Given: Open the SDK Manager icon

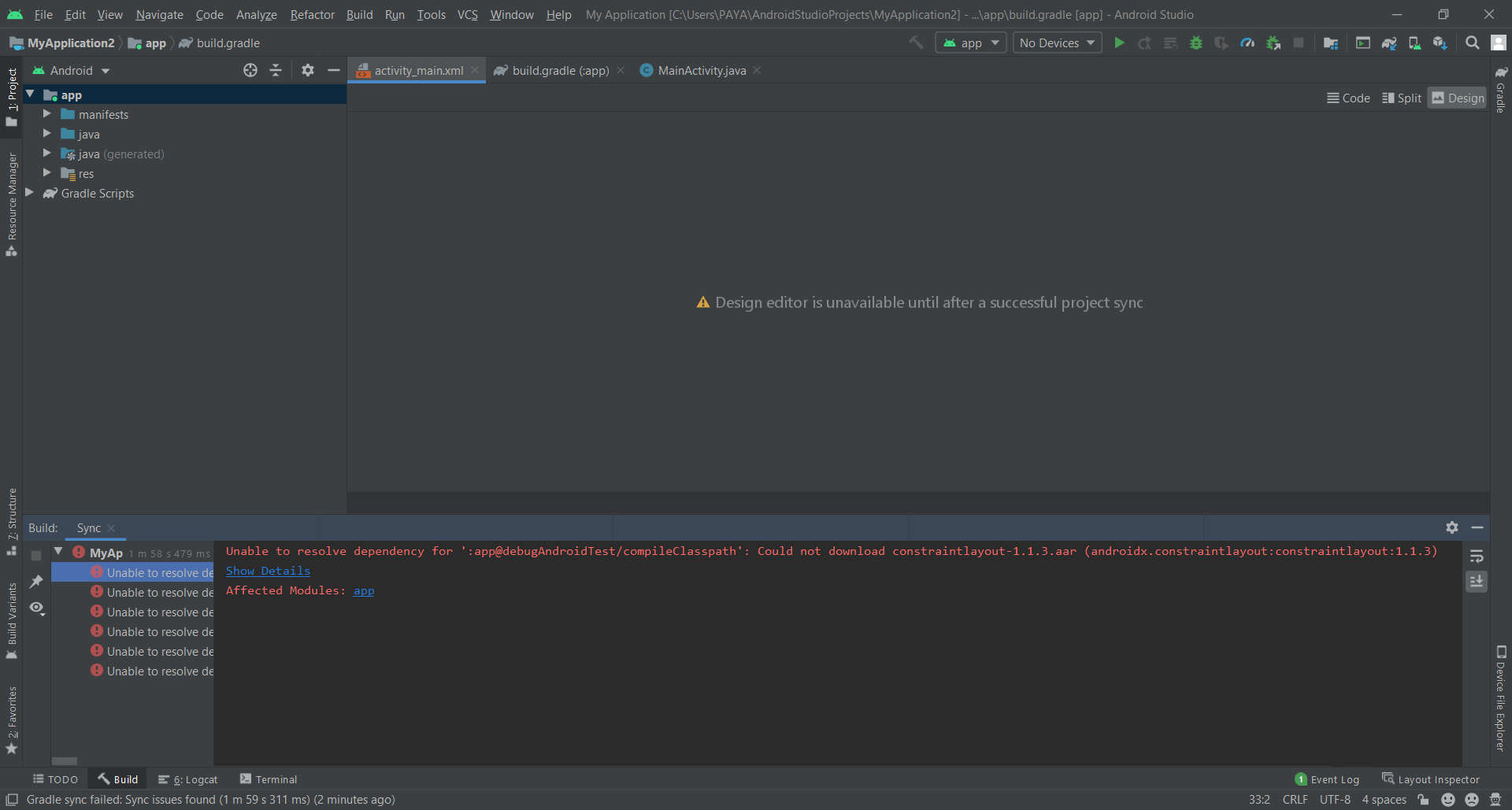Looking at the screenshot, I should (1440, 43).
